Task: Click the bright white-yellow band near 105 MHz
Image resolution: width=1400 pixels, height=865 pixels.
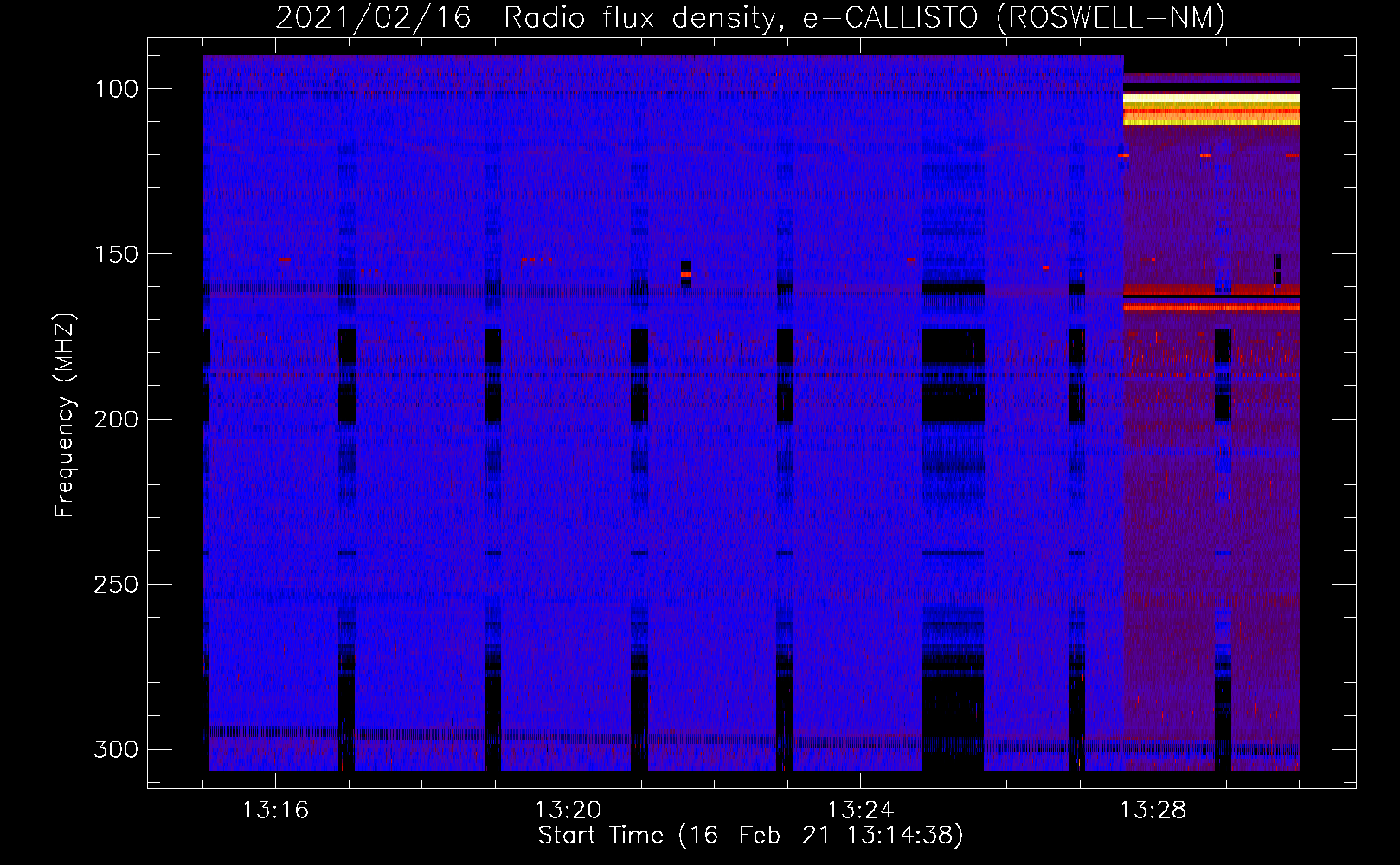Action: [x=1211, y=108]
